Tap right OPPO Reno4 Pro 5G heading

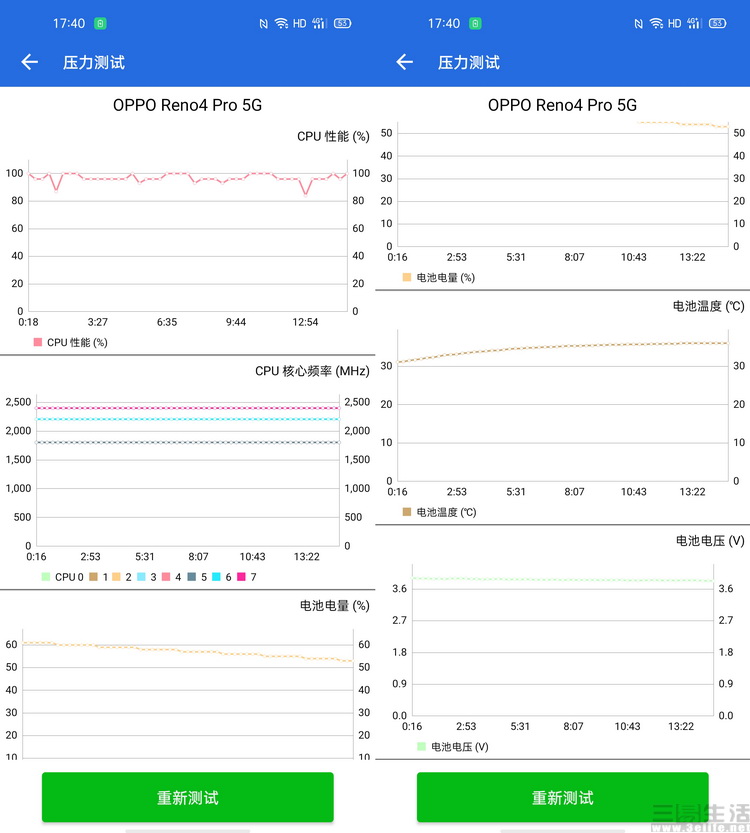[x=562, y=105]
